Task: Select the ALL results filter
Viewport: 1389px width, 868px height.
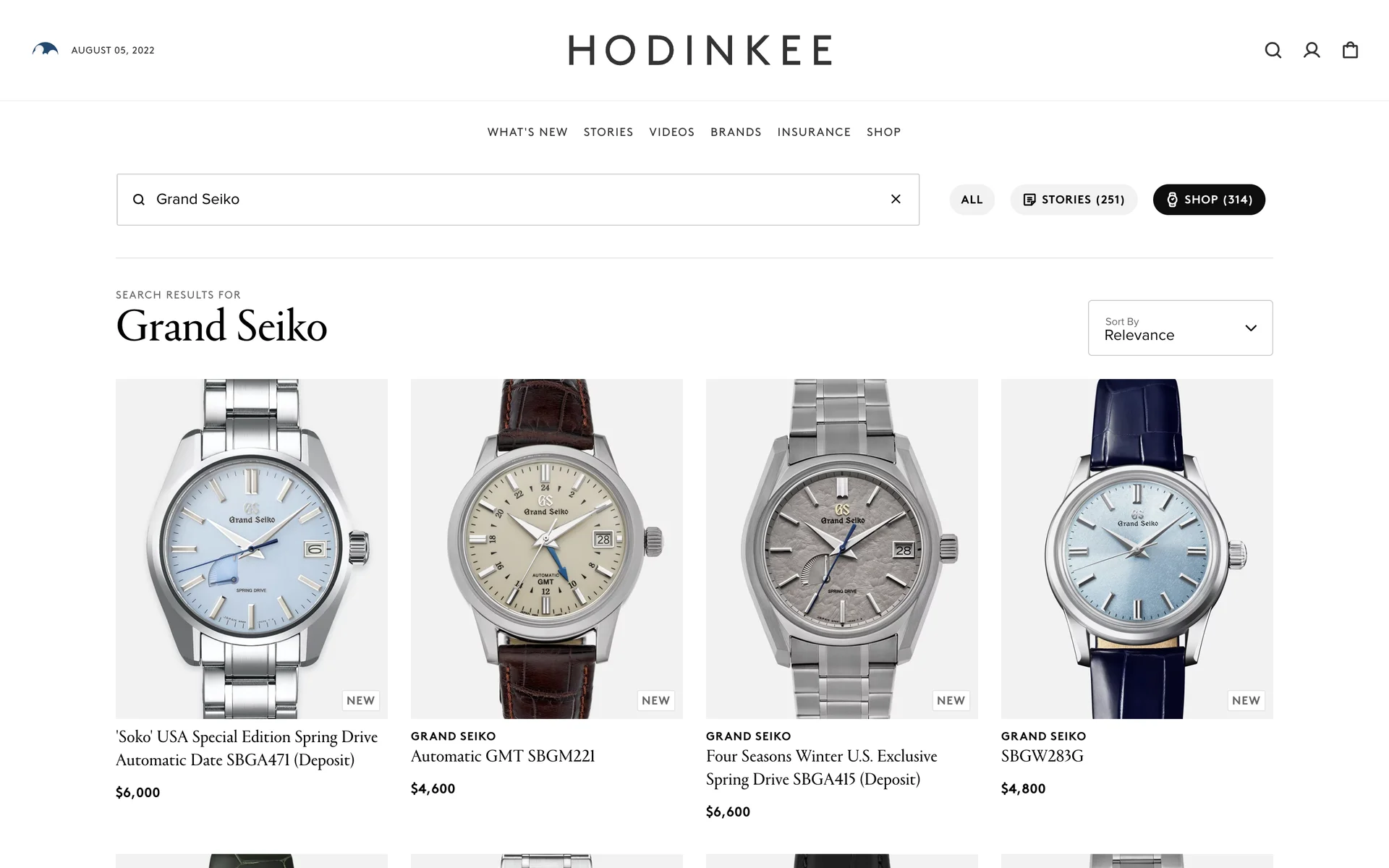Action: pos(972,200)
